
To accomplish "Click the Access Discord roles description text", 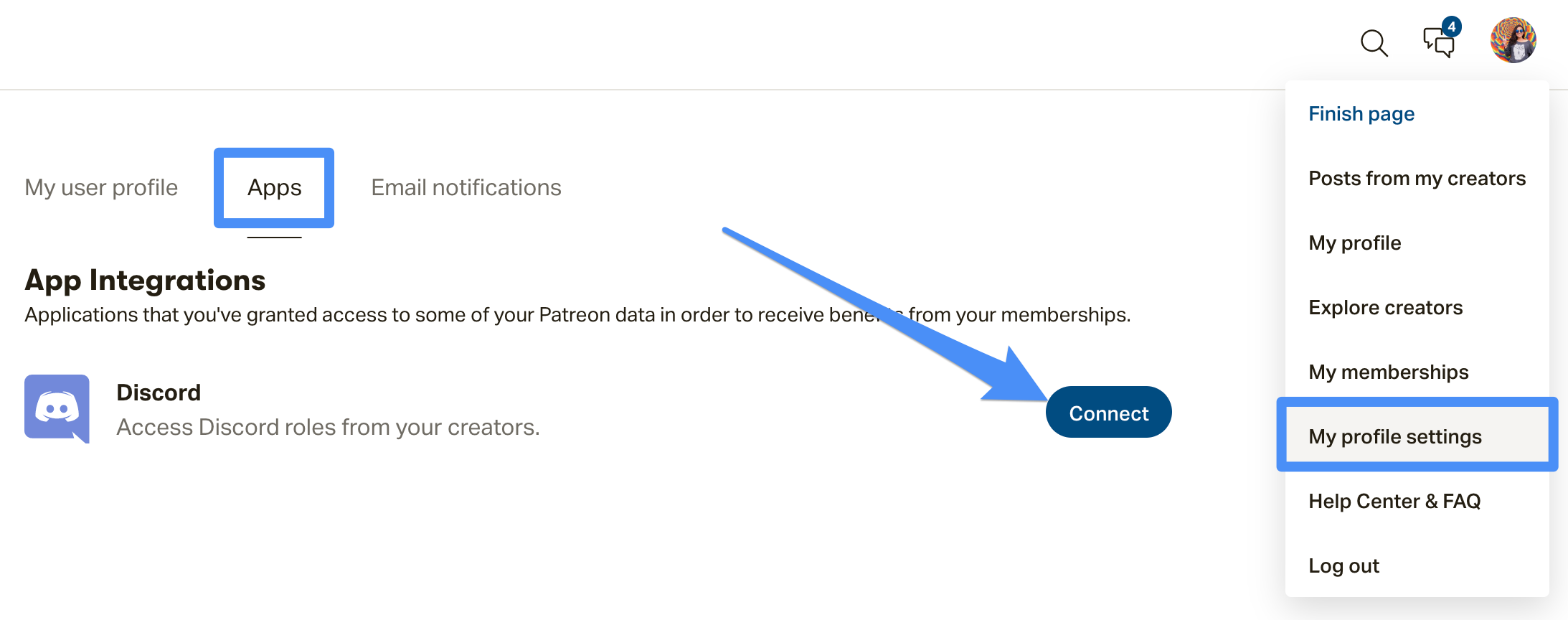I will tap(328, 427).
